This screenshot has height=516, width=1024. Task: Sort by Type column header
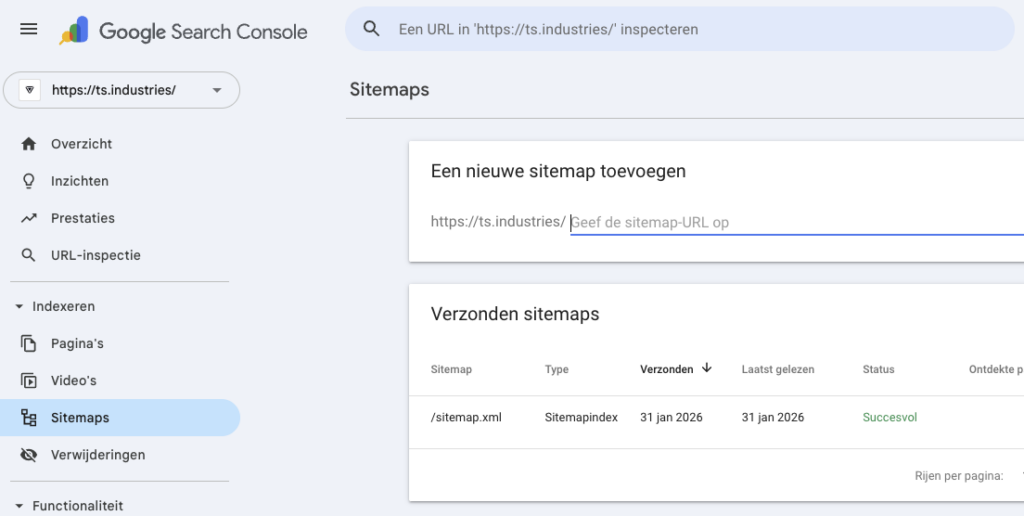(x=556, y=370)
